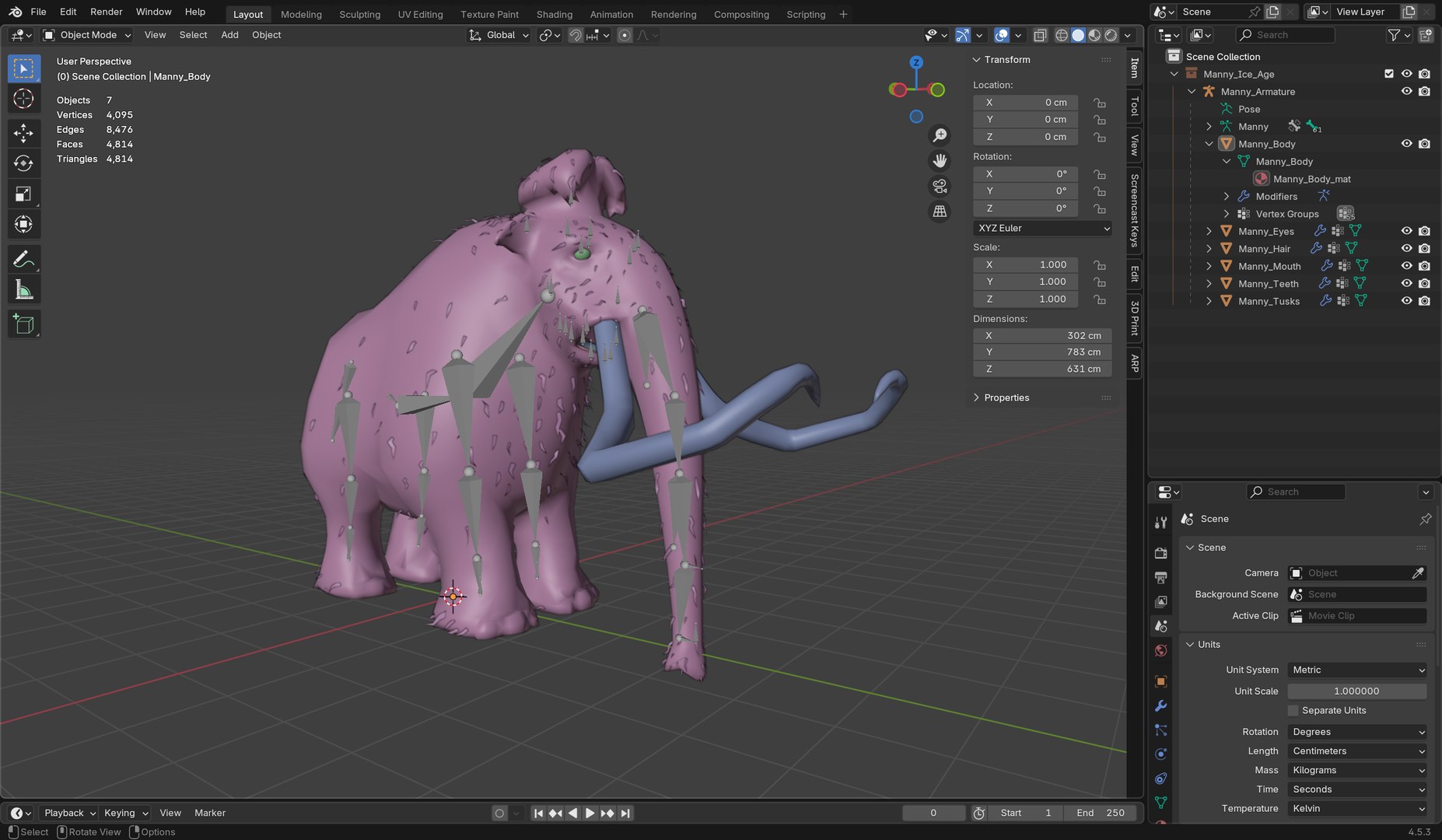Open the Unit System Metric dropdown

(1357, 670)
